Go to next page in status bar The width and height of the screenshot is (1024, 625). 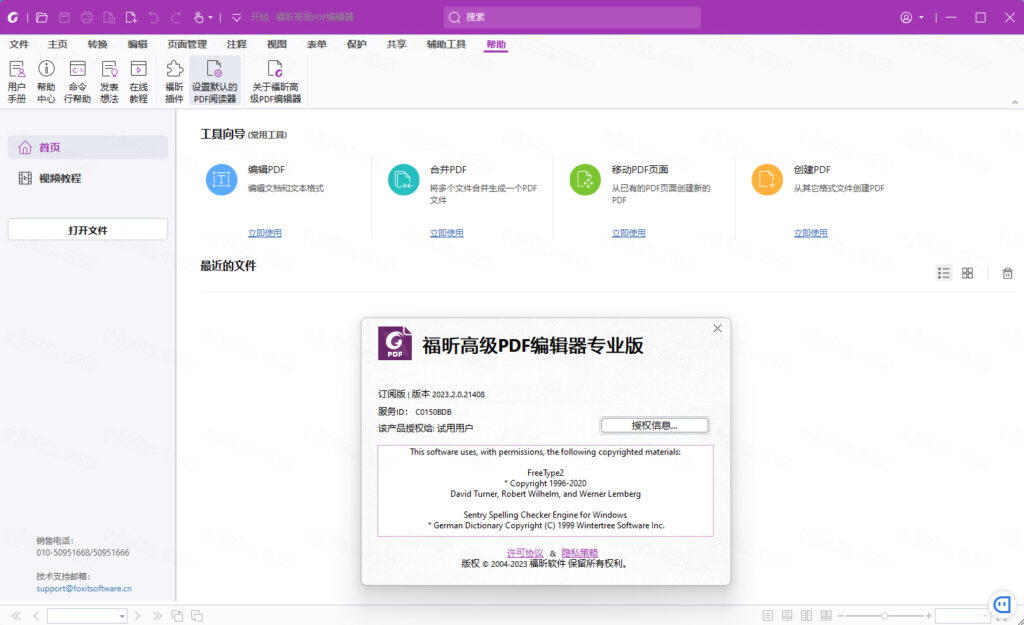pyautogui.click(x=137, y=615)
